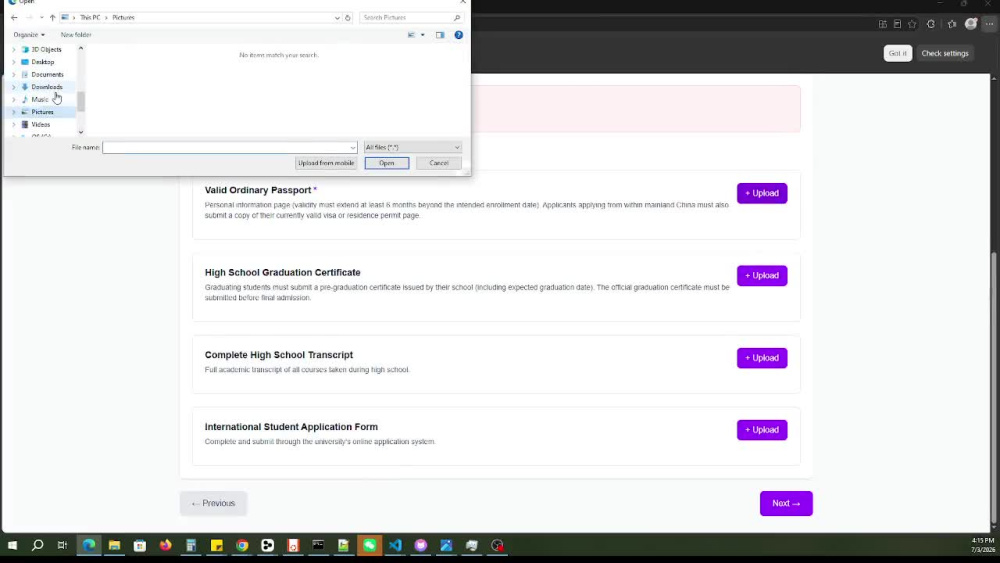Open Firefox from taskbar
This screenshot has height=563, width=1000.
point(165,545)
